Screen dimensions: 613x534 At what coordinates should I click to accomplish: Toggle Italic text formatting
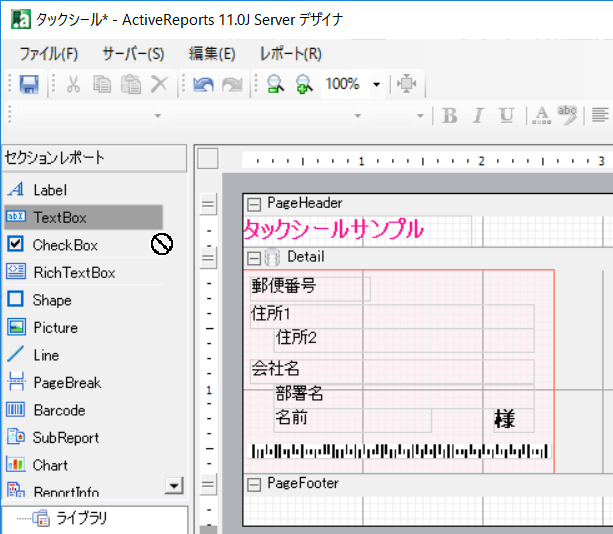coord(479,115)
